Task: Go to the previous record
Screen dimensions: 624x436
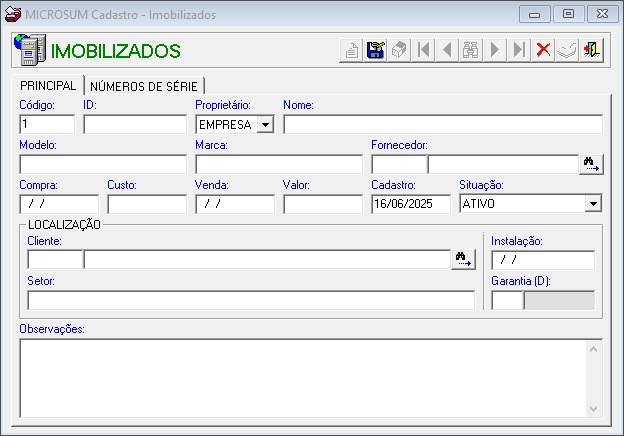Action: click(447, 51)
